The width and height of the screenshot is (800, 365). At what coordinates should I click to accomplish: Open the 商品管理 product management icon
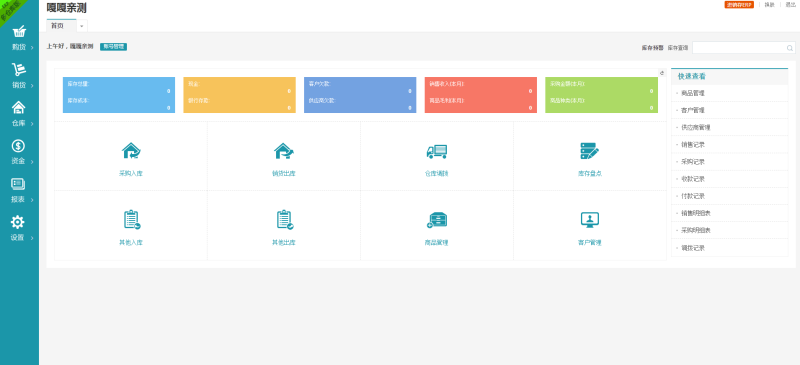[x=437, y=220]
